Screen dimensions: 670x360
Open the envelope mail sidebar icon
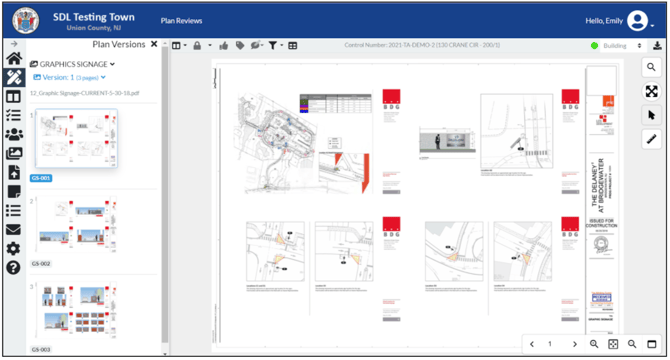14,229
